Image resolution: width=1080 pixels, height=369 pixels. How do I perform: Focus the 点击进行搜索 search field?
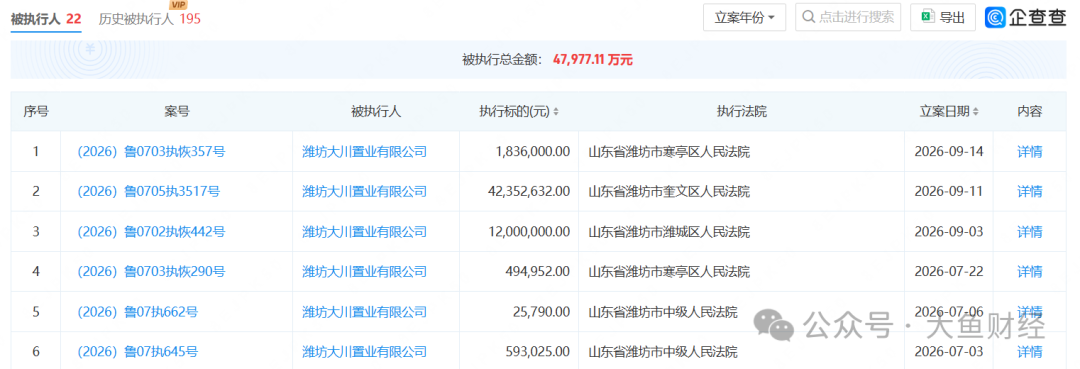[848, 18]
